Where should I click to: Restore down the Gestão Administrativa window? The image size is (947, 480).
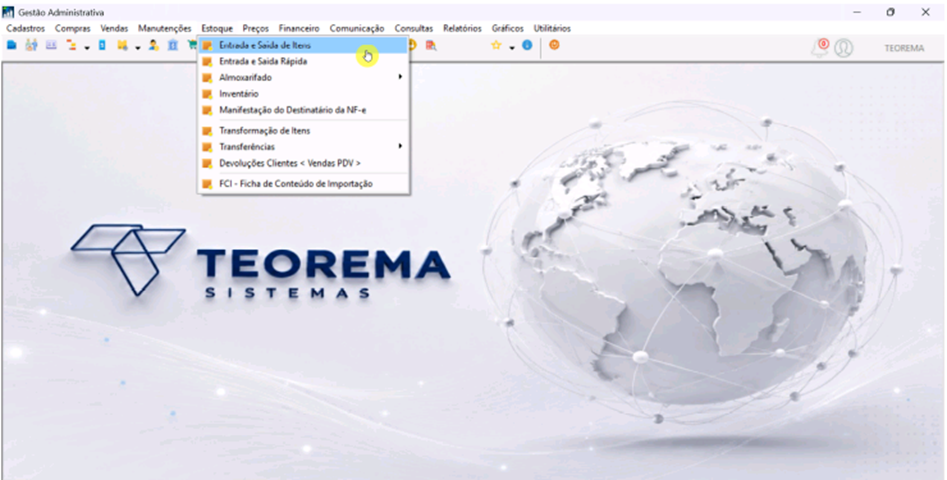pos(890,12)
